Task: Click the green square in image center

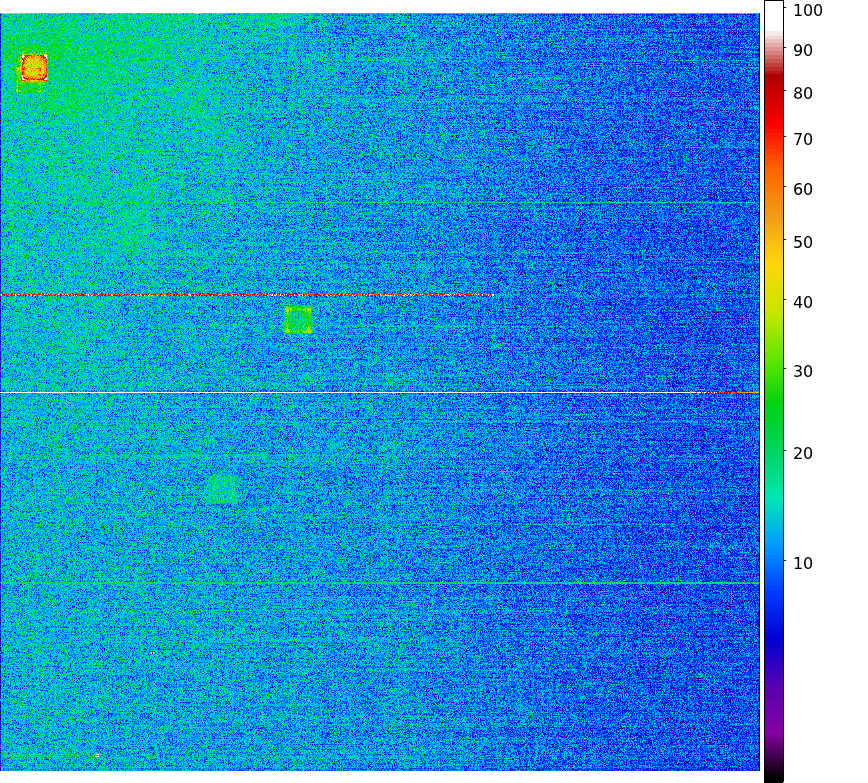Action: (298, 320)
